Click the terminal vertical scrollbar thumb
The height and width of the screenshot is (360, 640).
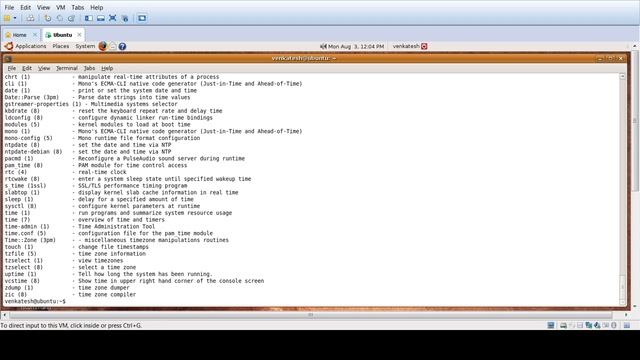click(x=622, y=287)
